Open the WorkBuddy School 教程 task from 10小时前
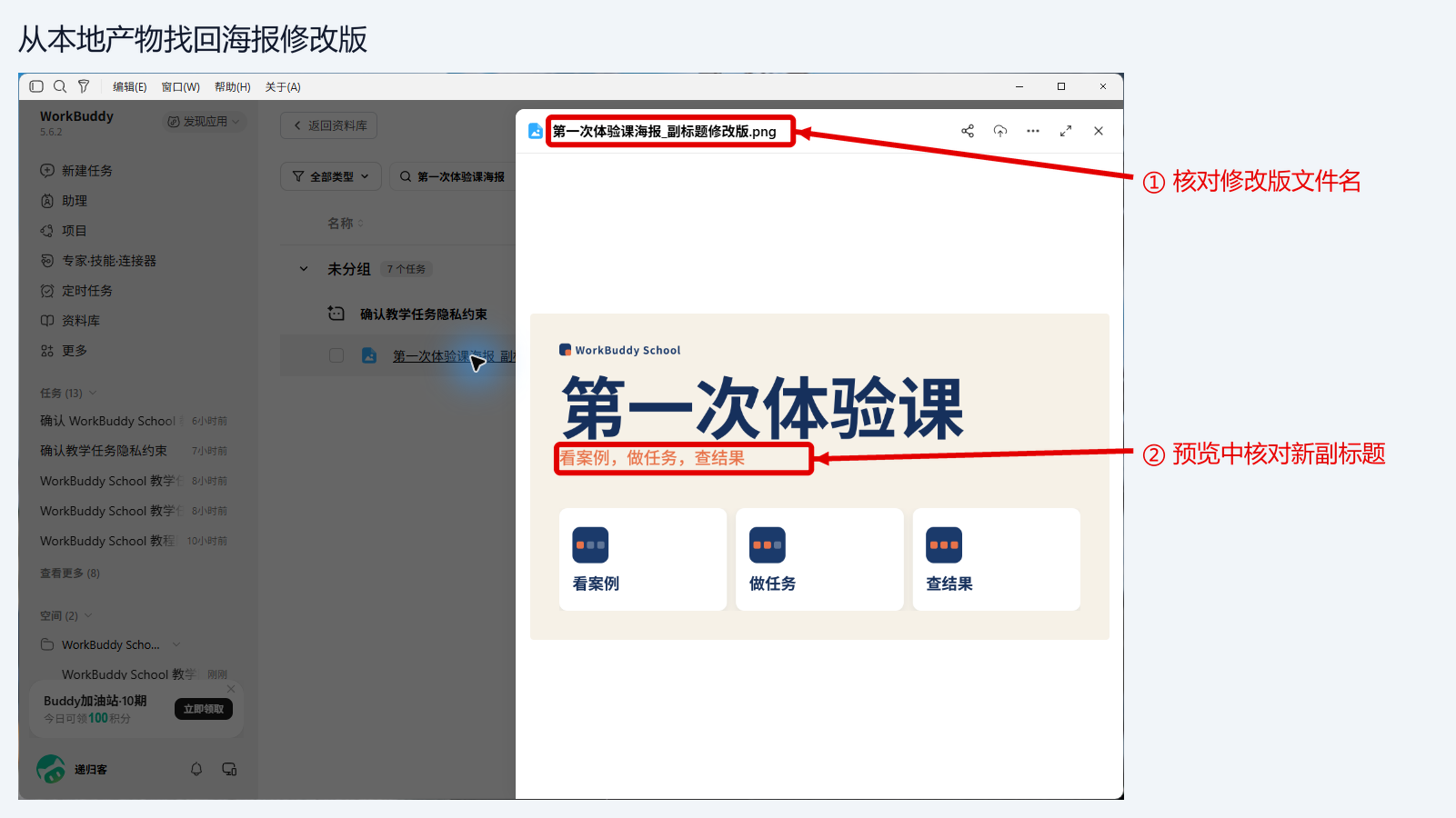The width and height of the screenshot is (1456, 818). (134, 541)
